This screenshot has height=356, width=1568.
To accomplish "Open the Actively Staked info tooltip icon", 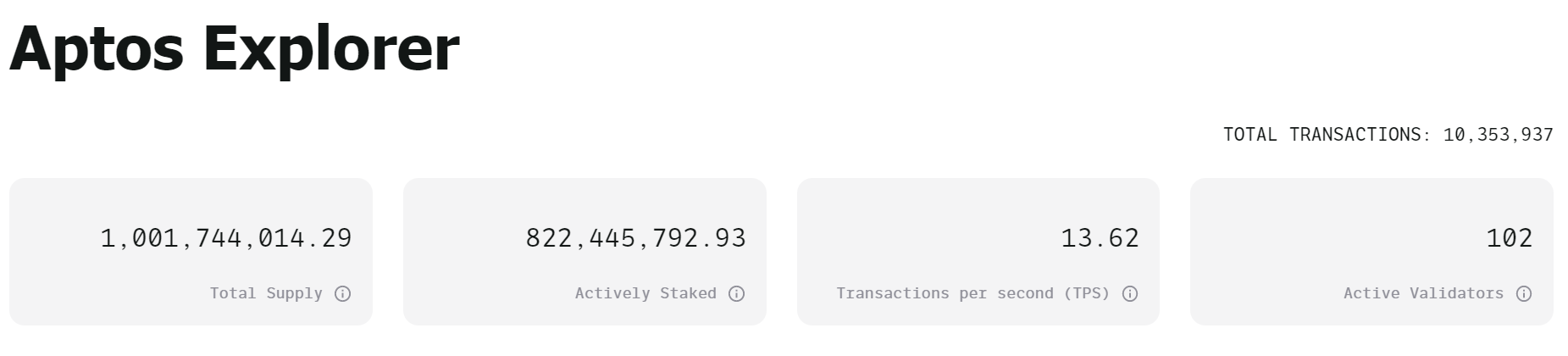I will (x=736, y=293).
